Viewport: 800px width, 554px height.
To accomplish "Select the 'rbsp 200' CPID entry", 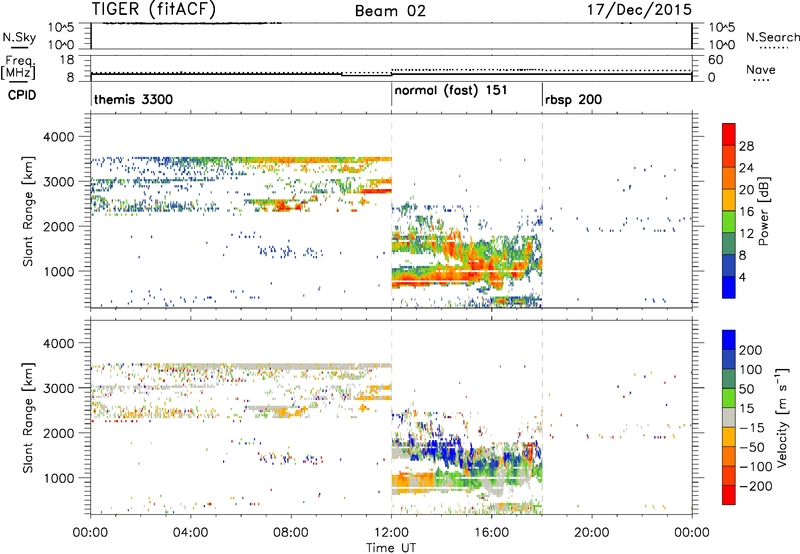I will [573, 99].
